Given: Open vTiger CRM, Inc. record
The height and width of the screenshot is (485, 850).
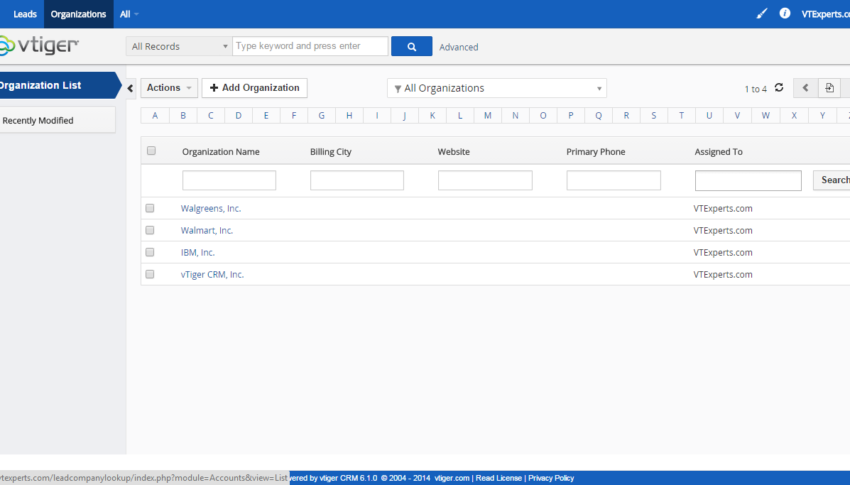Looking at the screenshot, I should click(x=212, y=275).
